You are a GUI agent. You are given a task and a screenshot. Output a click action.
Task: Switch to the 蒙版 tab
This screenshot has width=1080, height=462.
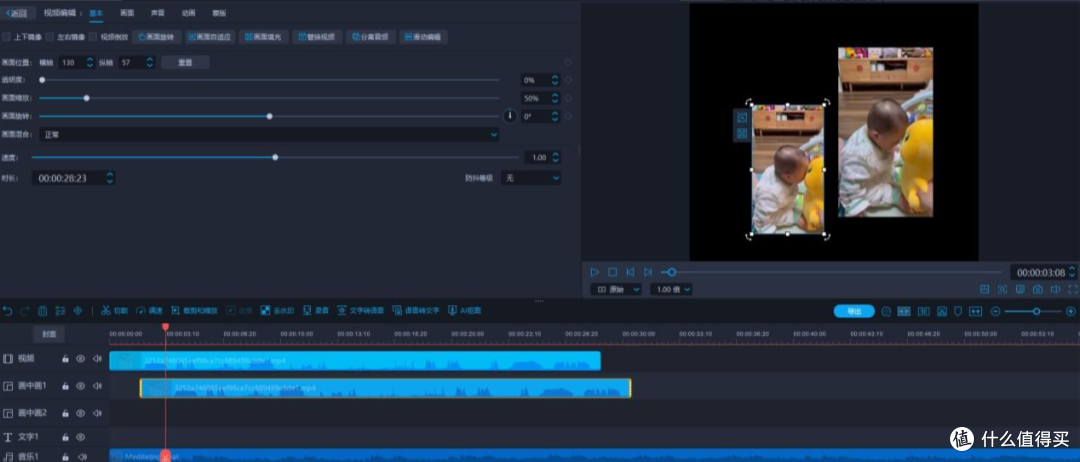(219, 13)
